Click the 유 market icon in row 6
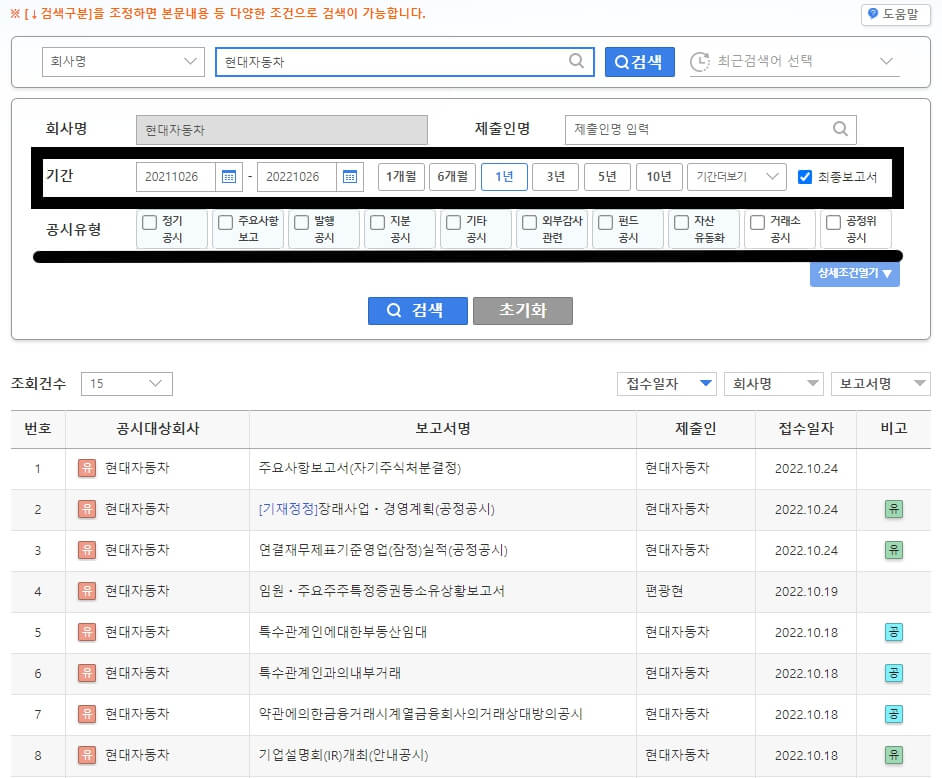 click(x=87, y=673)
